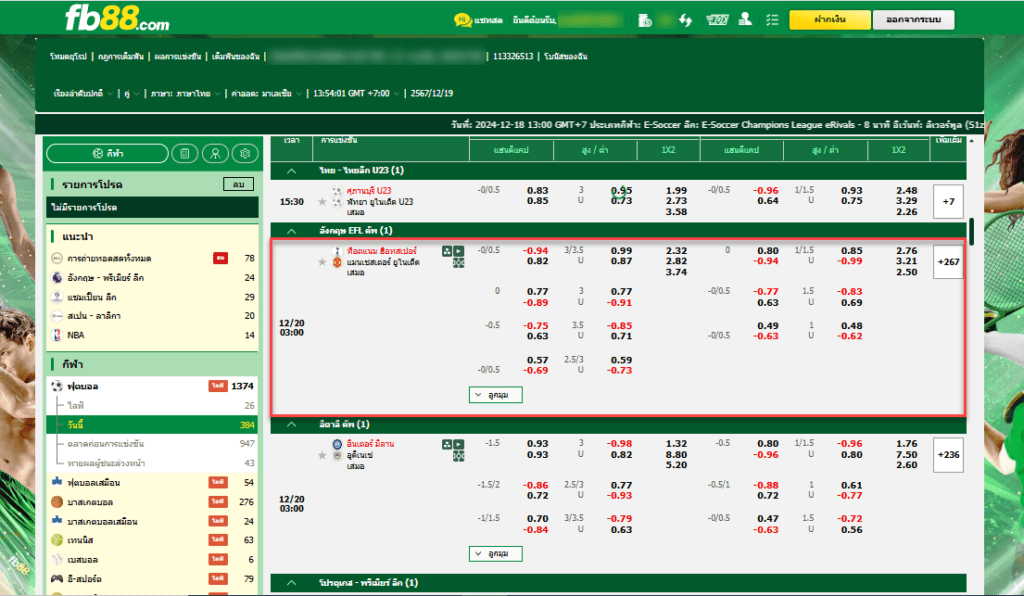
Task: Collapse the อิตาลี คัพ league section
Action: pyautogui.click(x=291, y=424)
